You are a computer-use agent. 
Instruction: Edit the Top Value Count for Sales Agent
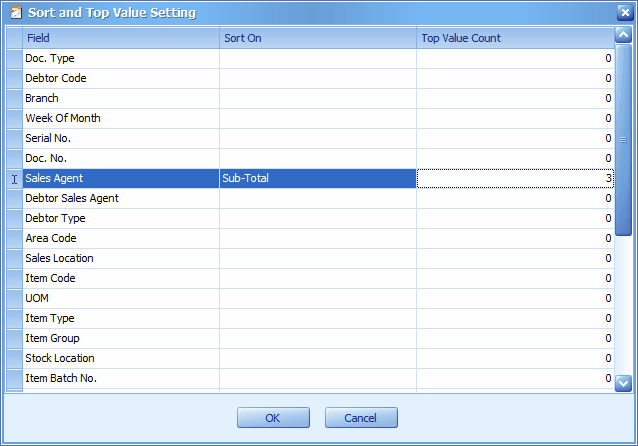pos(515,178)
